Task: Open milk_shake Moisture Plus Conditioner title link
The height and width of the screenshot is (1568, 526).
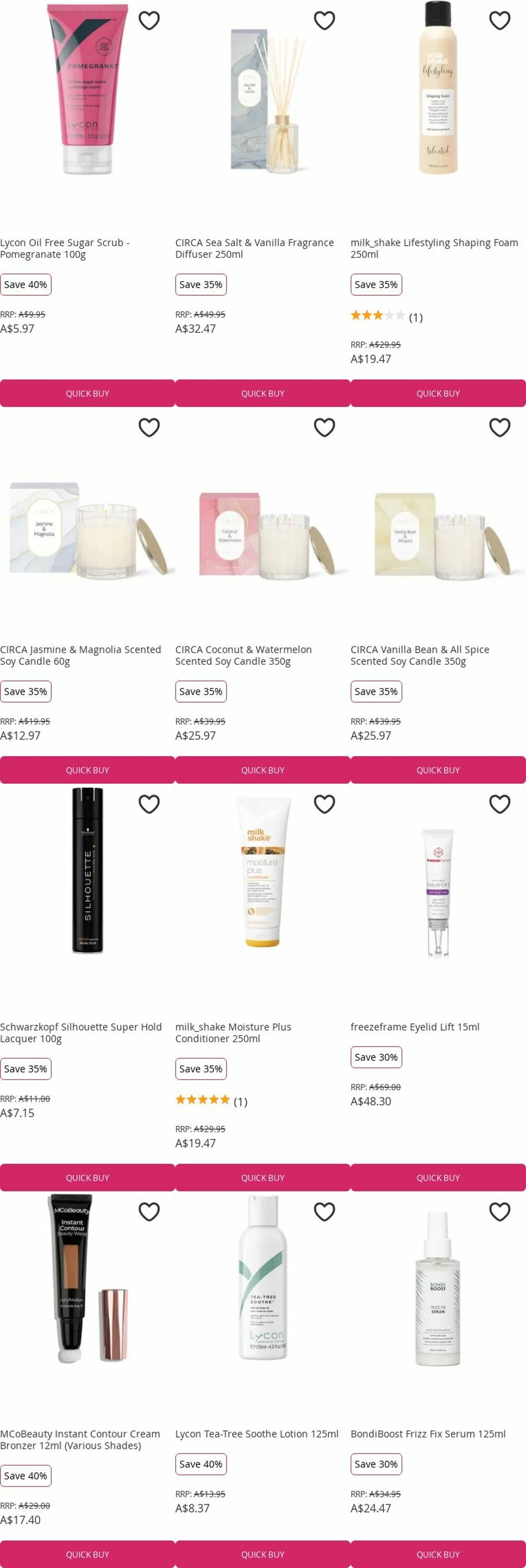Action: 233,1032
